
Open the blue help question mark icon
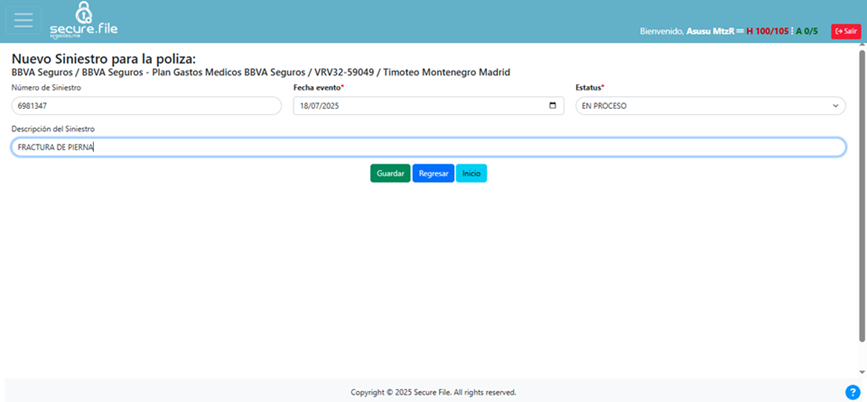[852, 392]
